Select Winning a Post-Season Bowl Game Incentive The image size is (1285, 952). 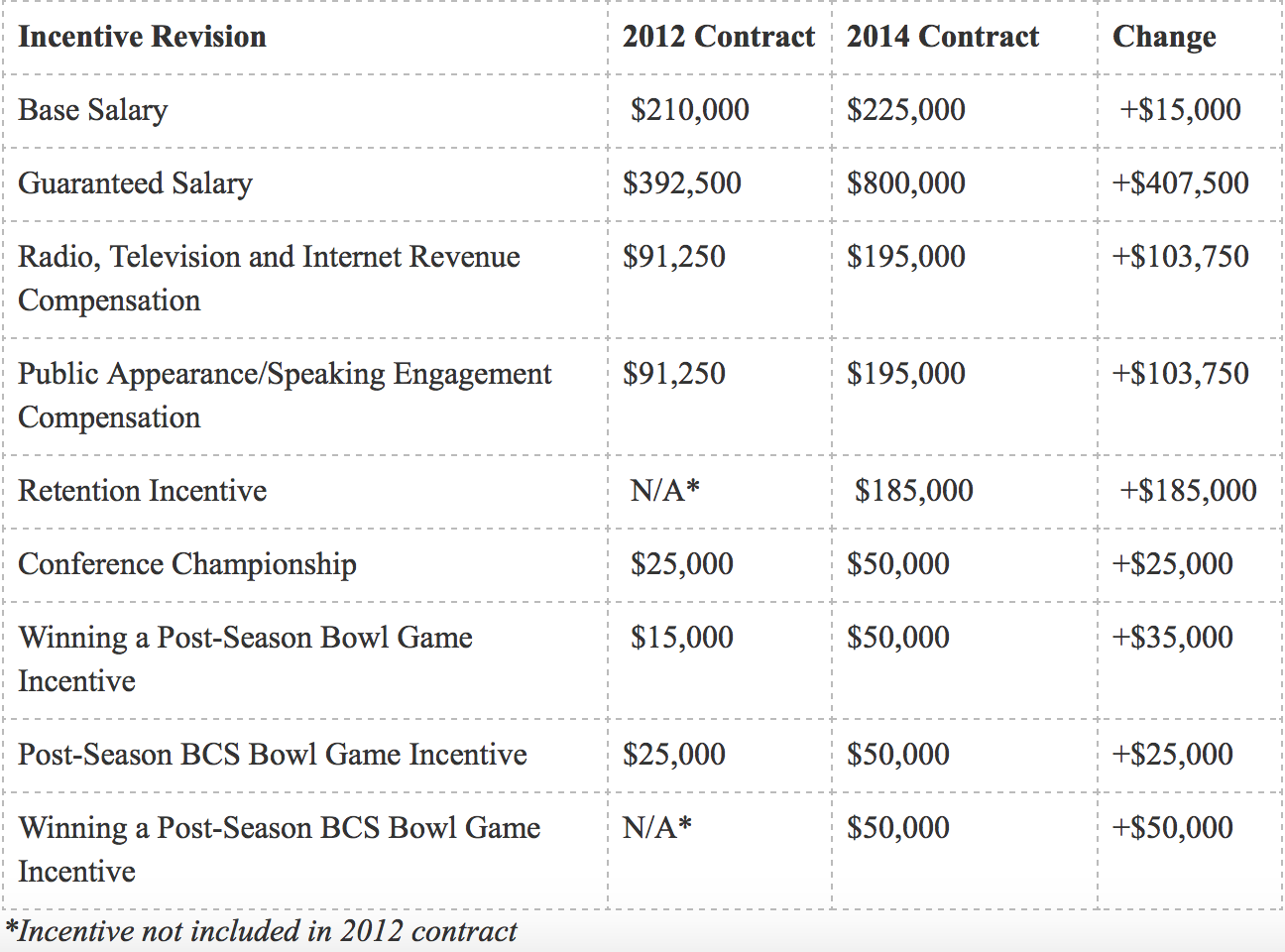tap(245, 659)
